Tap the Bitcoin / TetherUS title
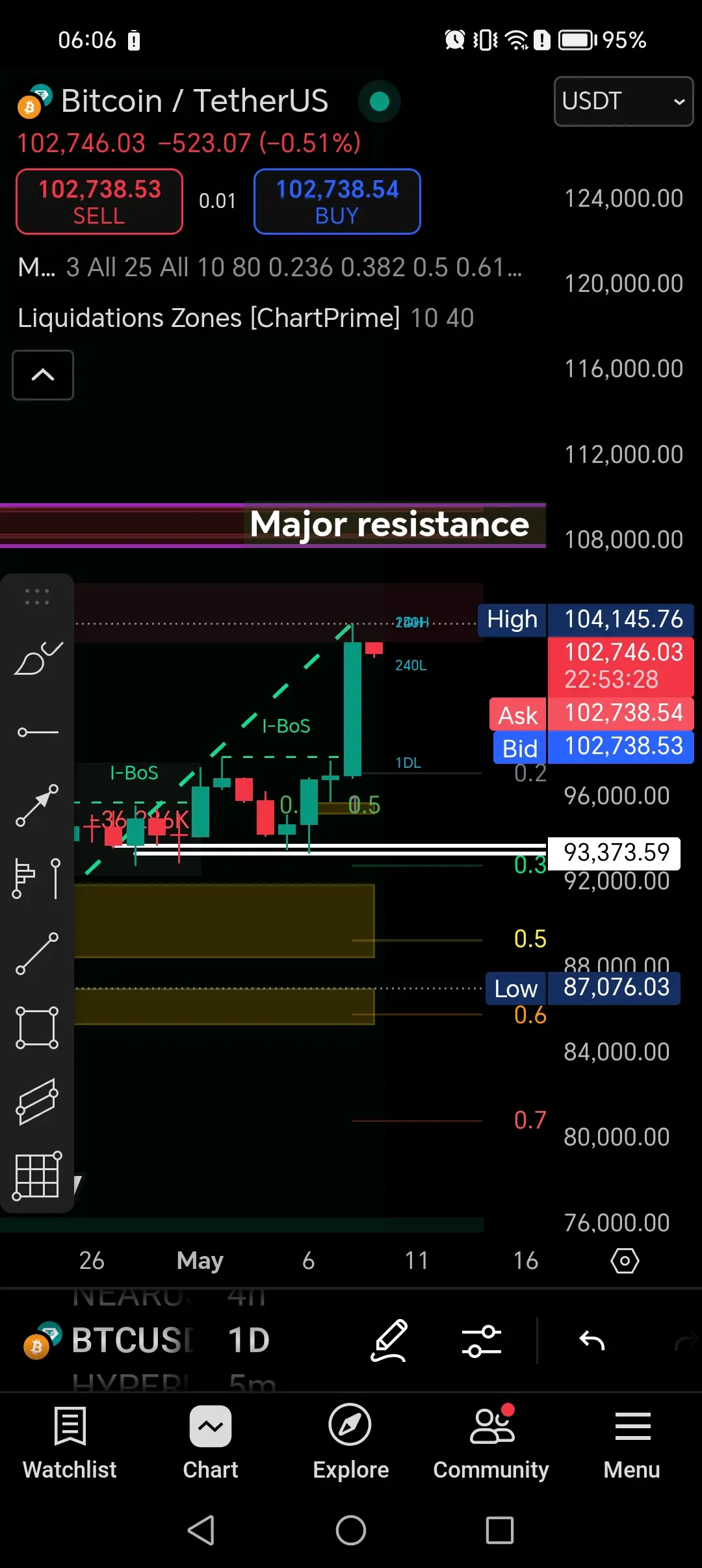 [195, 101]
